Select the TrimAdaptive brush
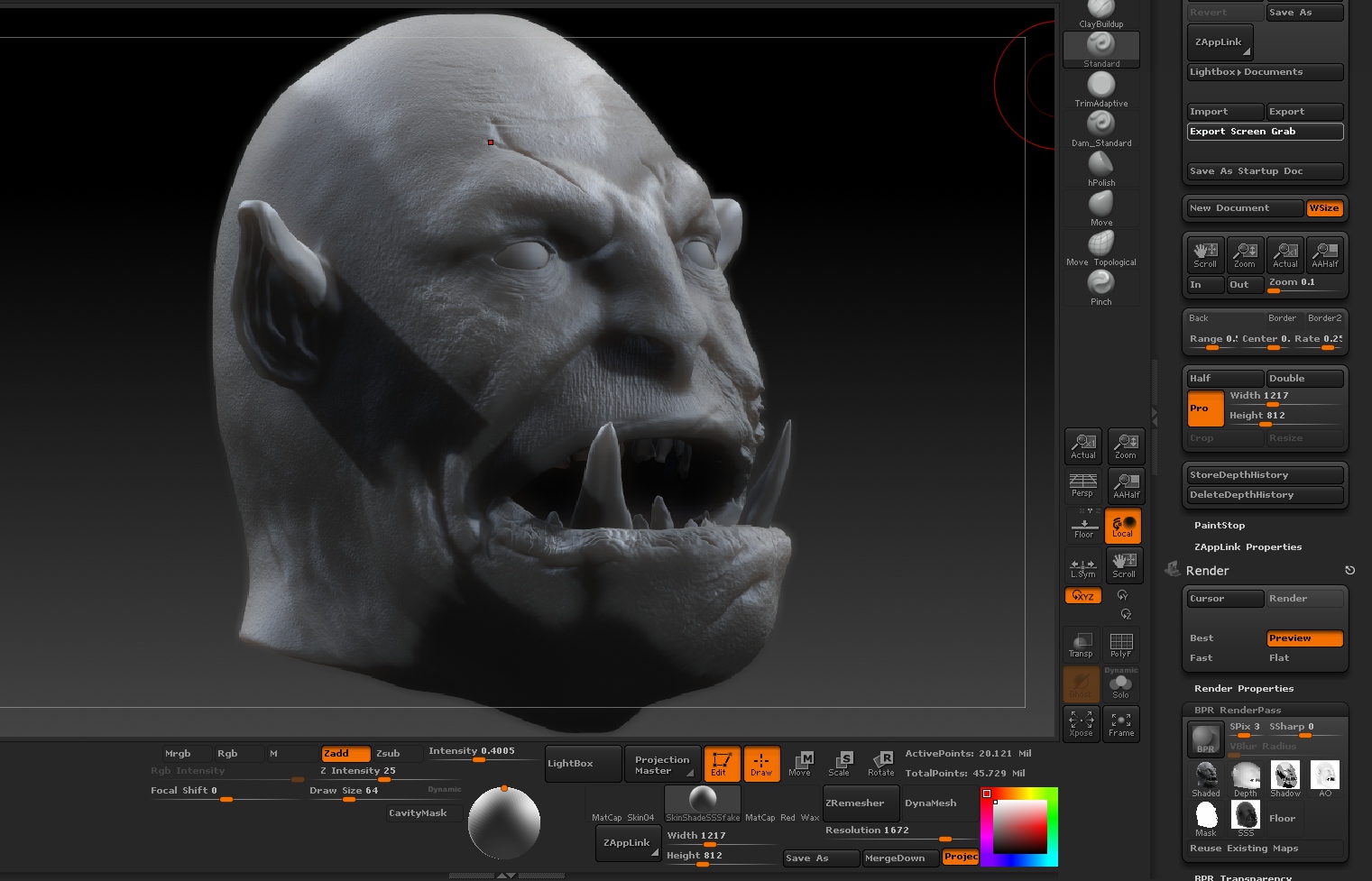The height and width of the screenshot is (881, 1372). tap(1101, 89)
